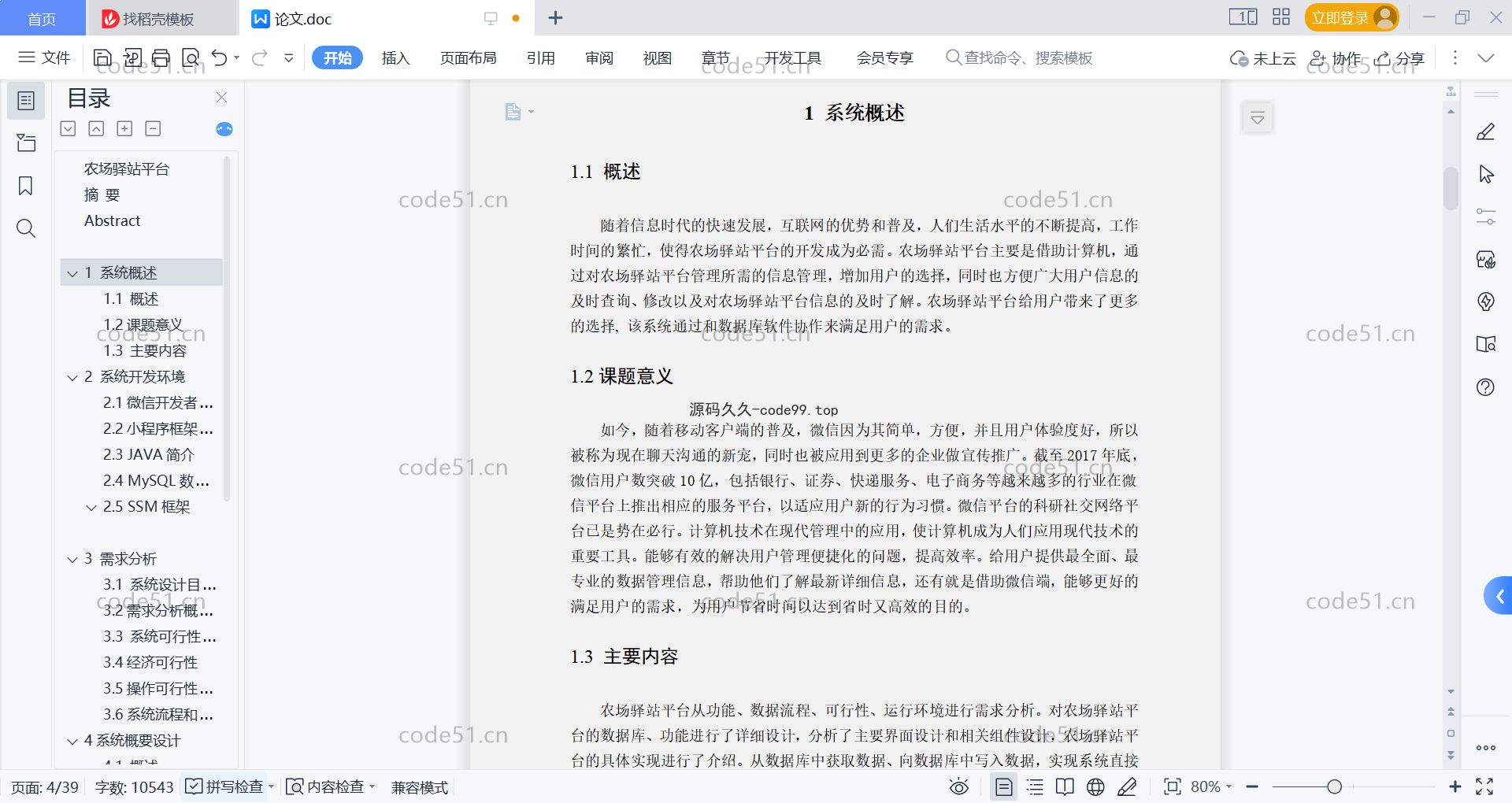Click the smart outline blue icon
The width and height of the screenshot is (1512, 803).
(x=224, y=129)
